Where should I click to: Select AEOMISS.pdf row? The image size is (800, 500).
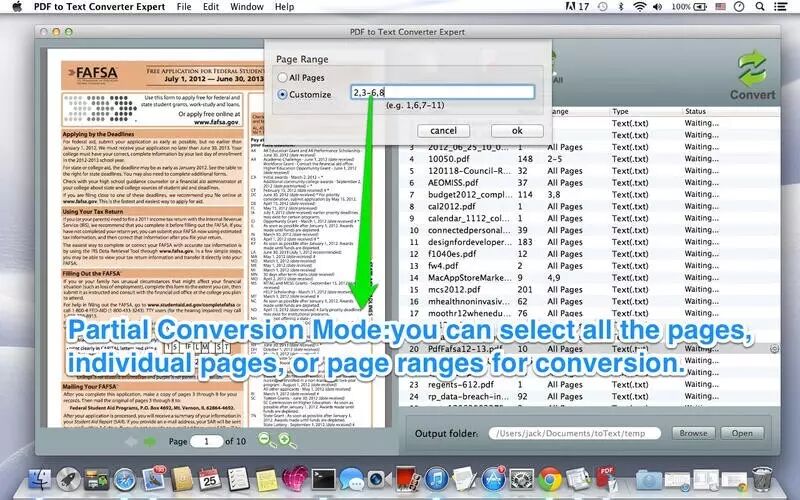coord(589,183)
